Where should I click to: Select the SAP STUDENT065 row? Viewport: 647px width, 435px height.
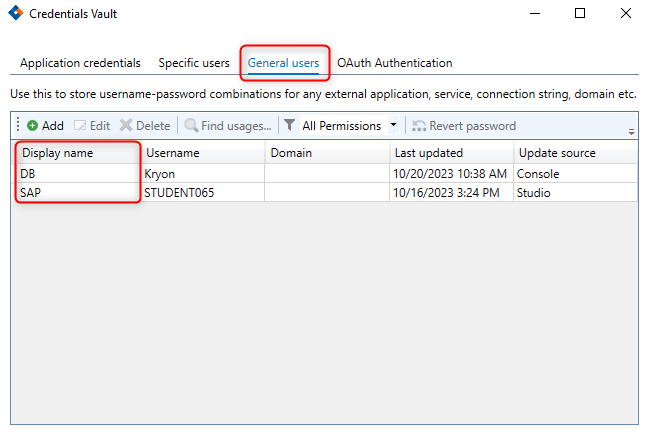[x=76, y=192]
